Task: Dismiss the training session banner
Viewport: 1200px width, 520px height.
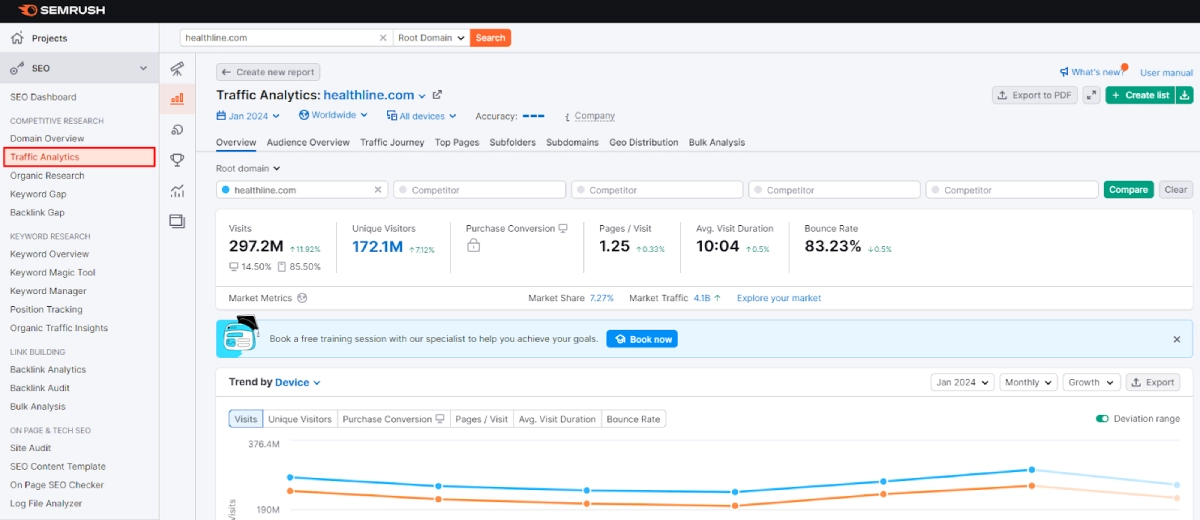Action: (x=1177, y=339)
